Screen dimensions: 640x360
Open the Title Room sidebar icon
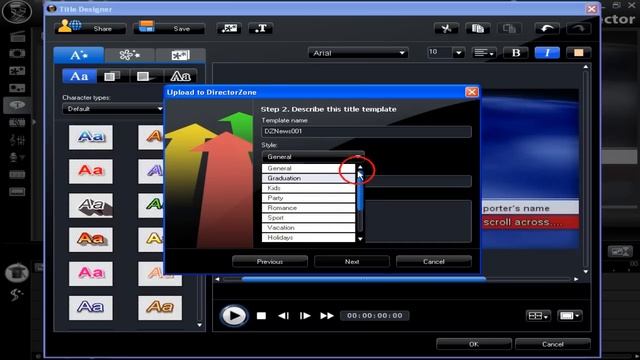(x=17, y=105)
